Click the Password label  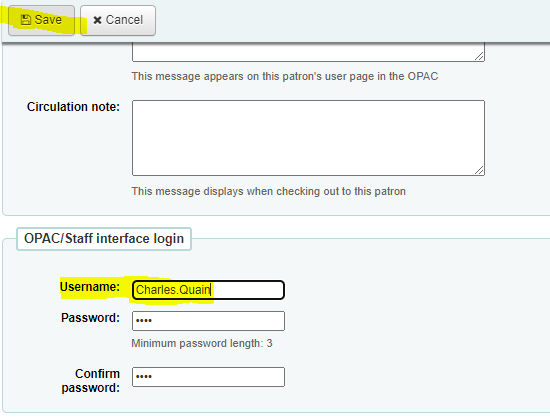[90, 318]
